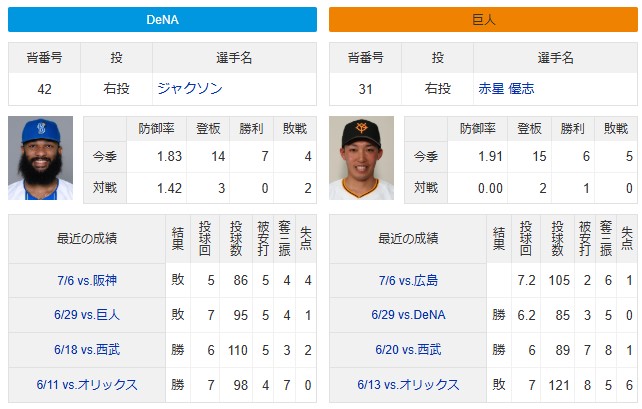Click the 巨人 最近の成績 table header
This screenshot has width=642, height=409.
(x=408, y=238)
